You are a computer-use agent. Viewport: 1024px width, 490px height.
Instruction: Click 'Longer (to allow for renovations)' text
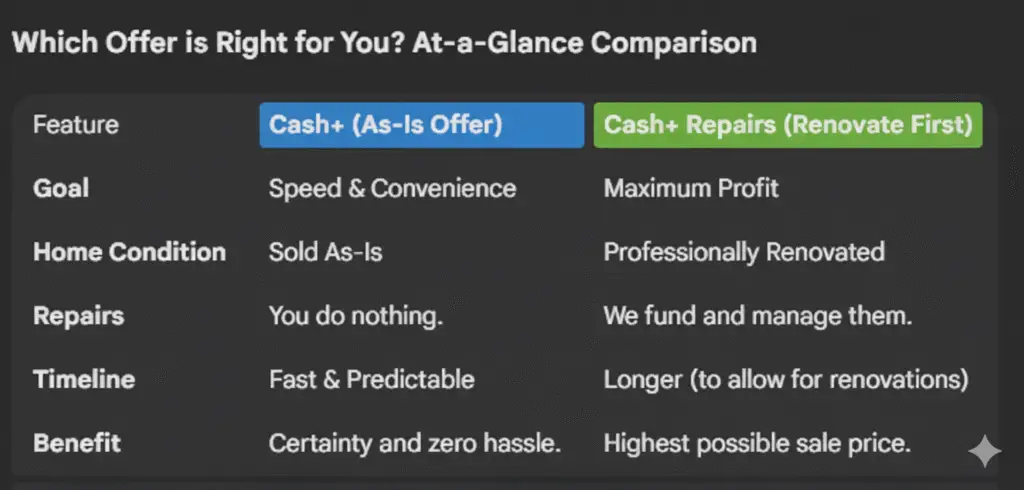point(786,379)
